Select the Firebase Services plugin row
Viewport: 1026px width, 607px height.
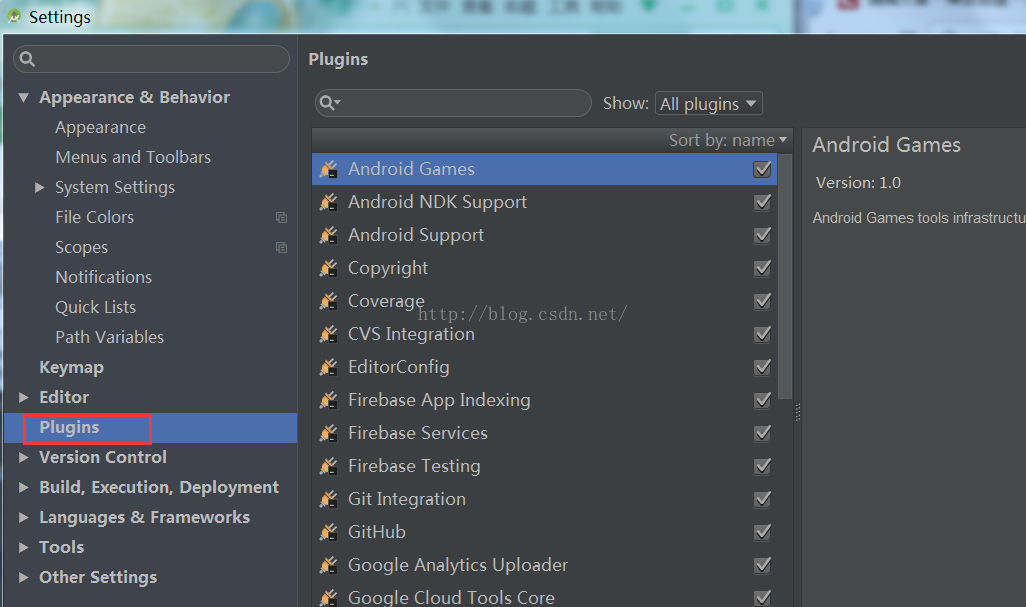544,433
